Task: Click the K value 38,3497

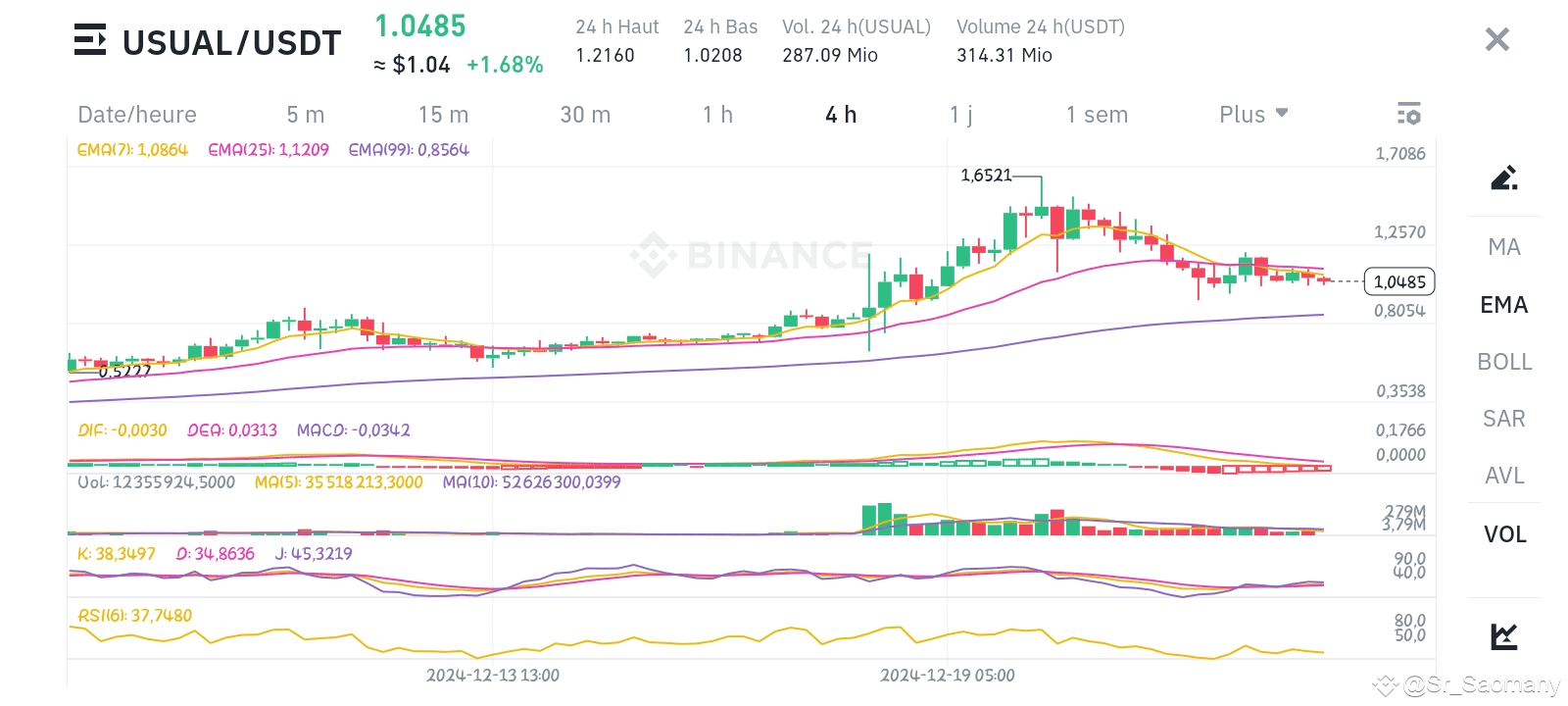Action: (117, 554)
